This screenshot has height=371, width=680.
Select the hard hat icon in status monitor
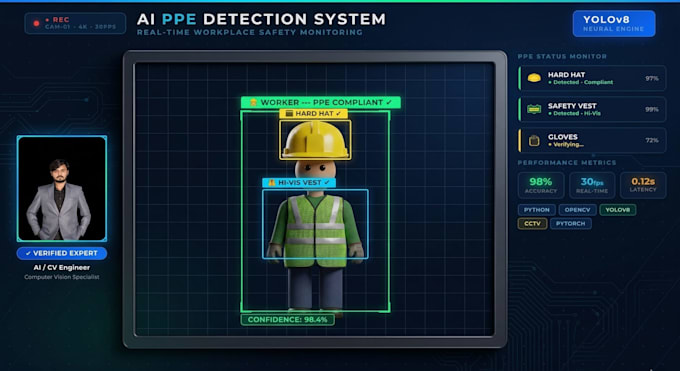tap(534, 78)
